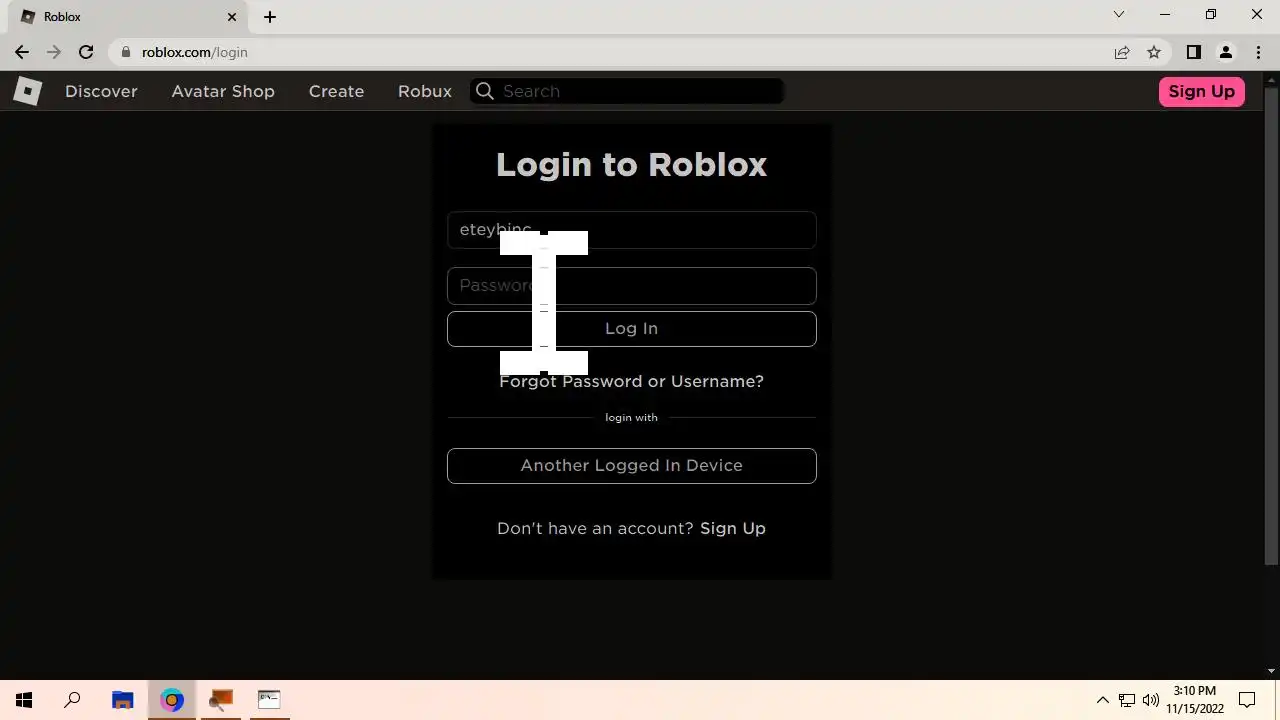Click Sign Up link below login form
The width and height of the screenshot is (1280, 720).
point(733,528)
